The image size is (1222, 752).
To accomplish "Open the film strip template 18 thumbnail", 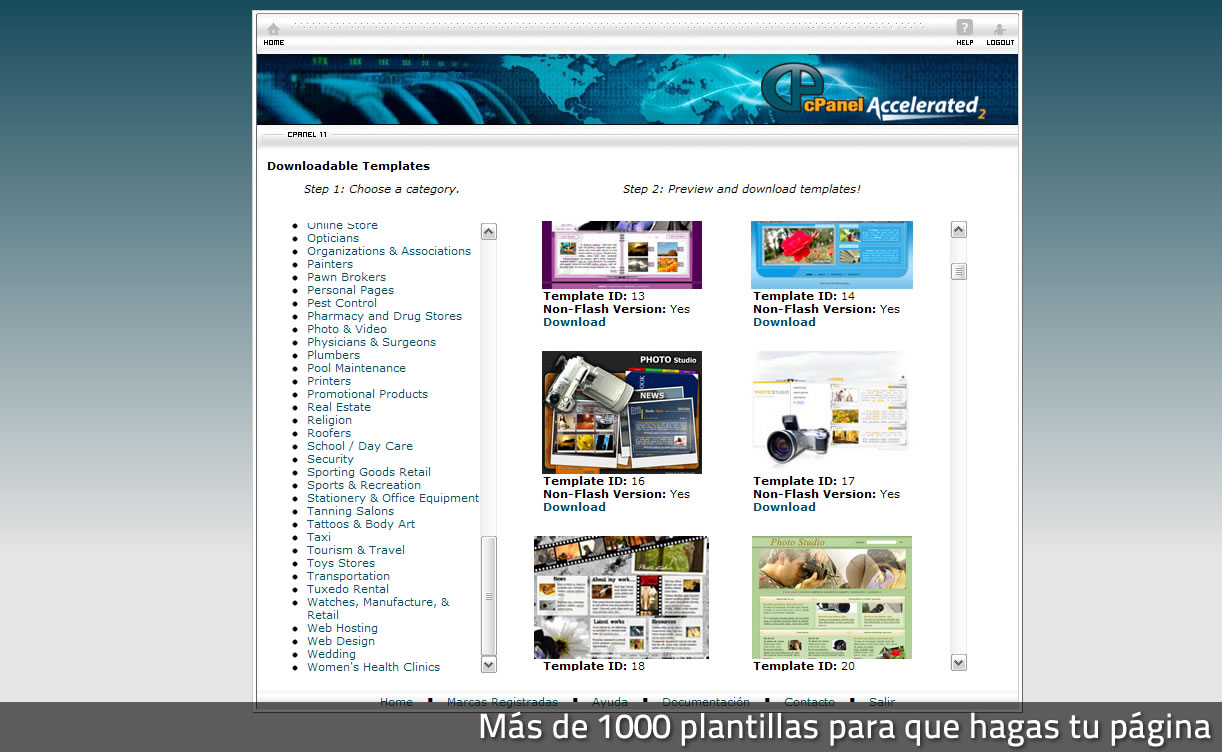I will pos(621,597).
